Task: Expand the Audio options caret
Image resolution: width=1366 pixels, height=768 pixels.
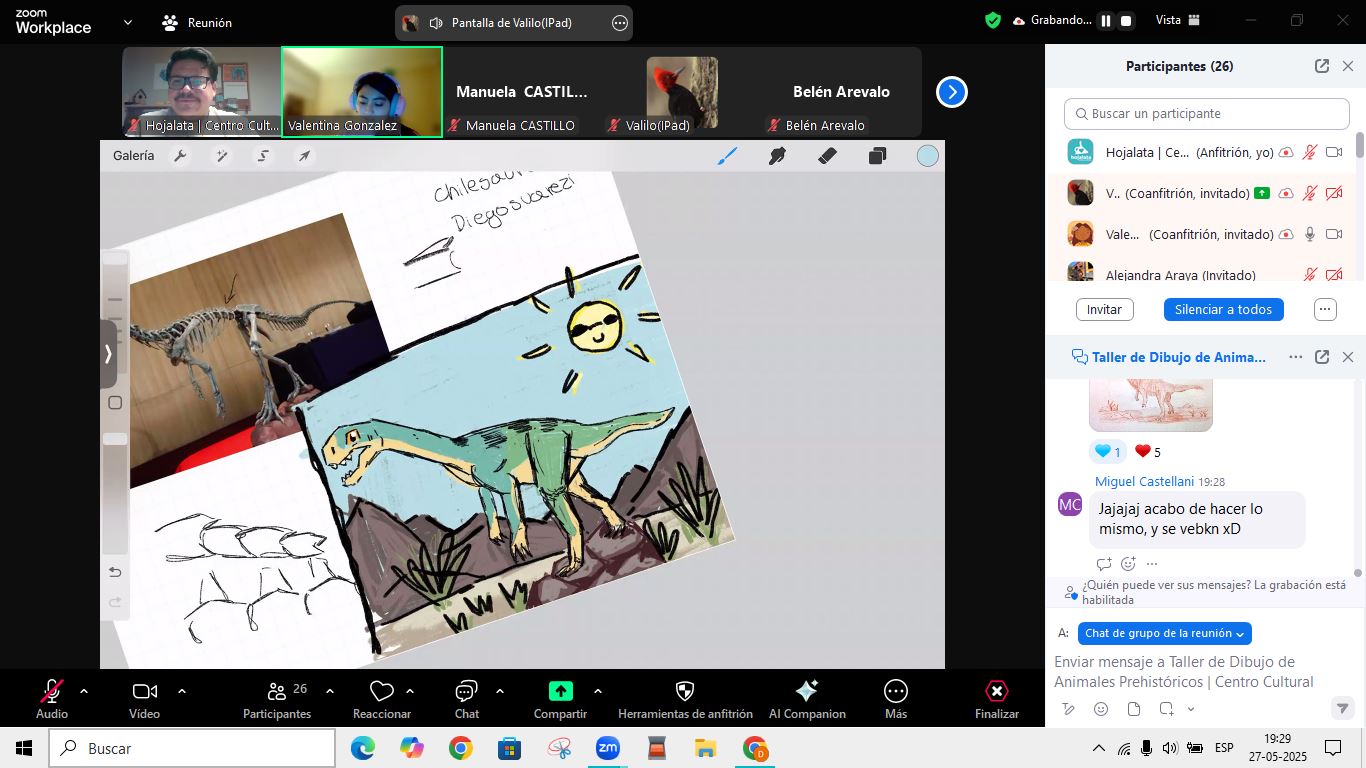Action: click(x=84, y=691)
